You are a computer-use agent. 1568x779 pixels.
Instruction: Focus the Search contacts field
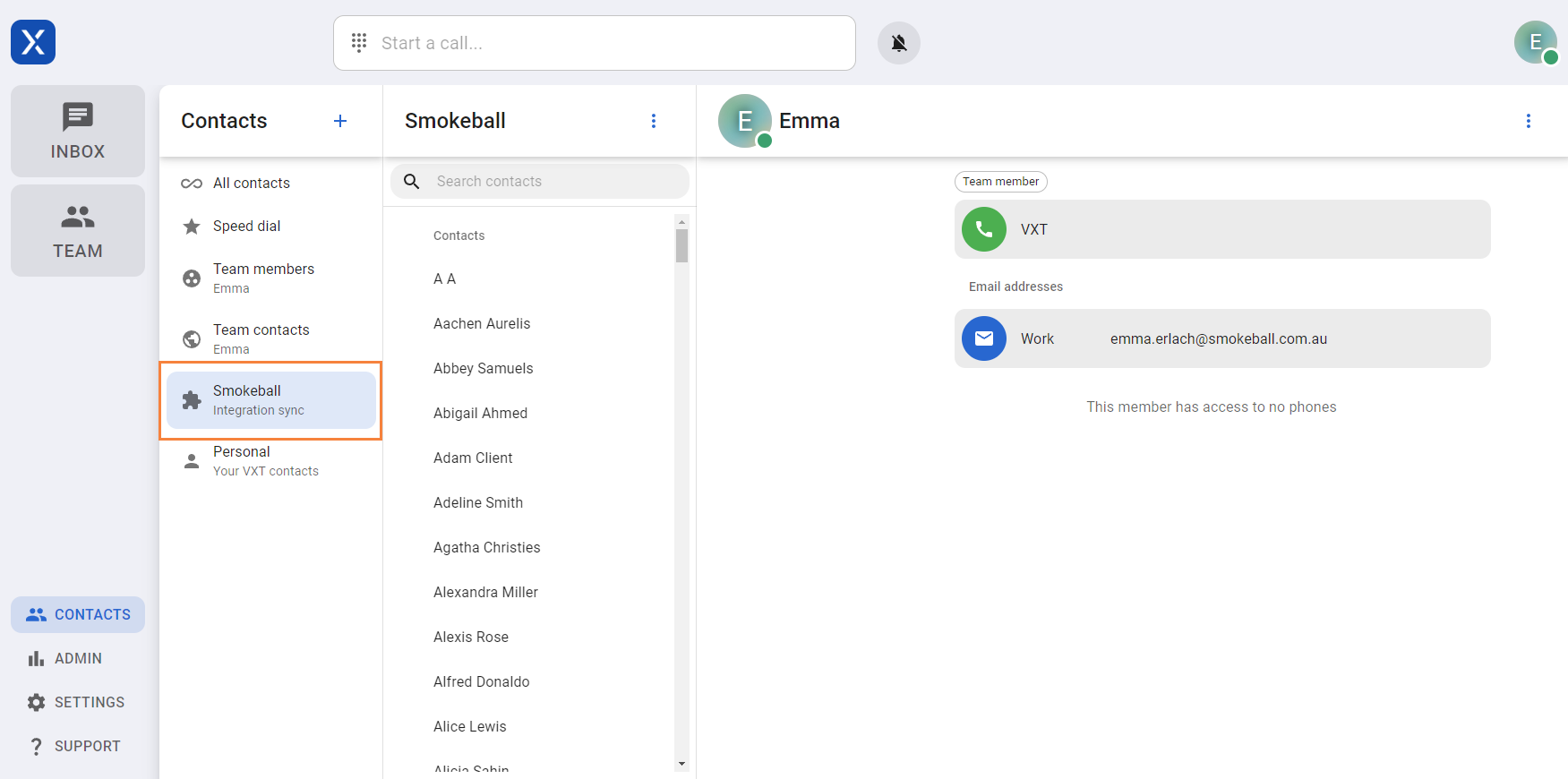[x=540, y=181]
